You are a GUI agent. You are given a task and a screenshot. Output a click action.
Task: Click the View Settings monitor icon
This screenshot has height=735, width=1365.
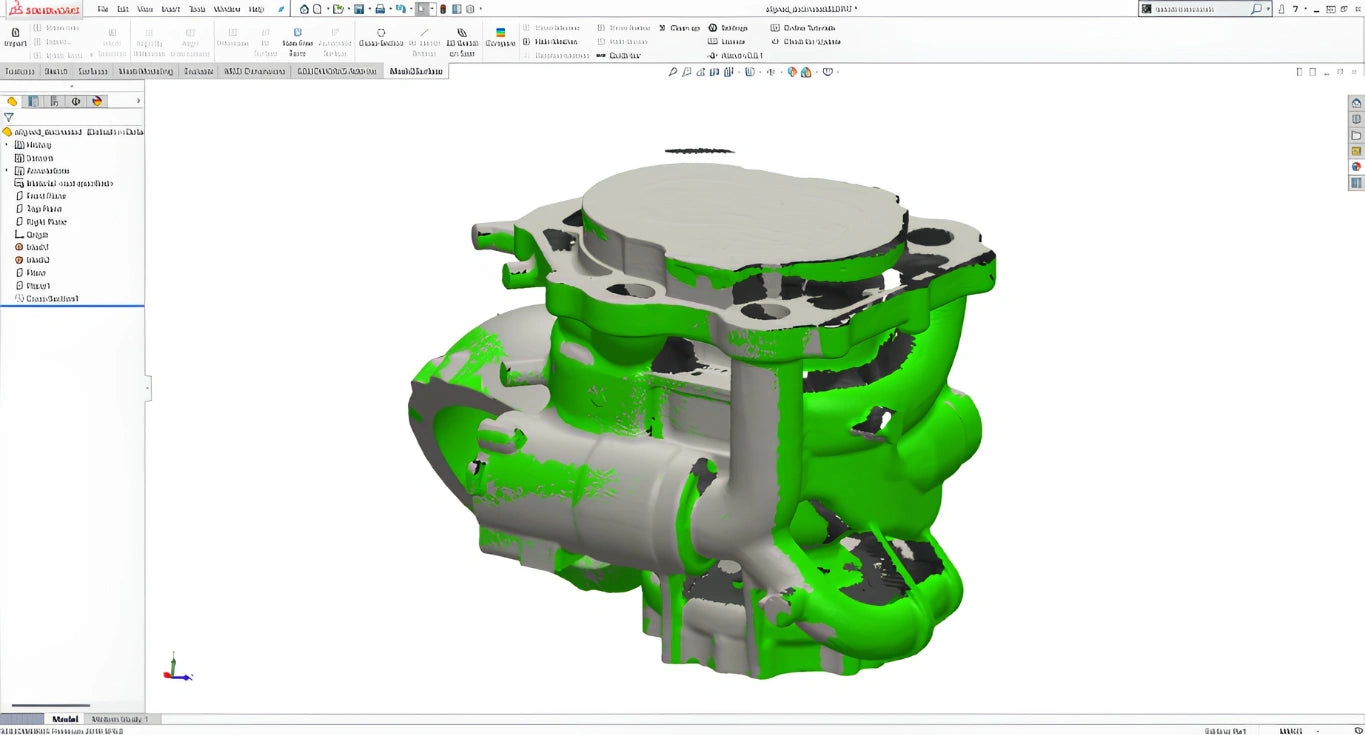[x=827, y=72]
